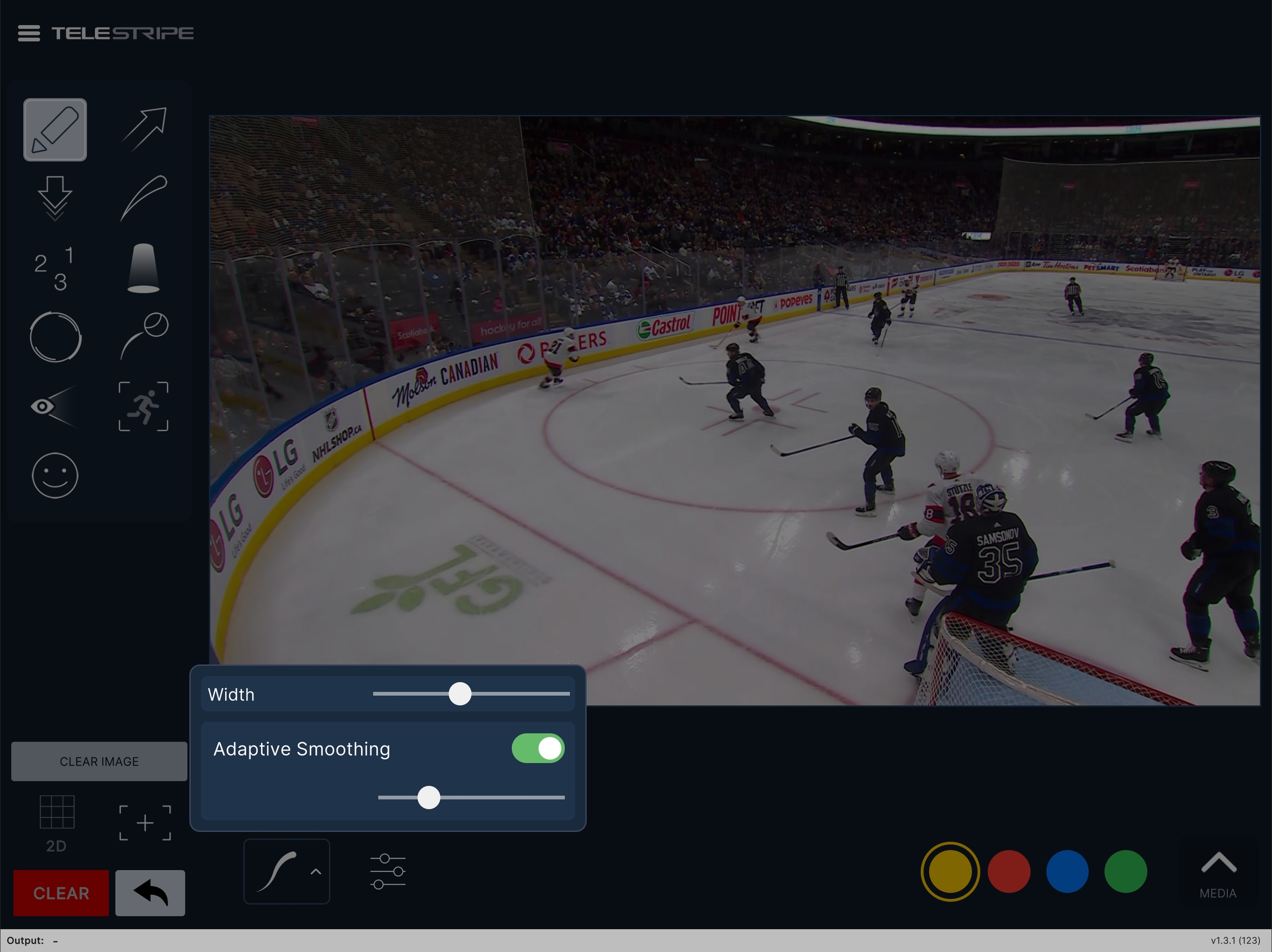Pick the spotlight cone tool

tap(143, 268)
